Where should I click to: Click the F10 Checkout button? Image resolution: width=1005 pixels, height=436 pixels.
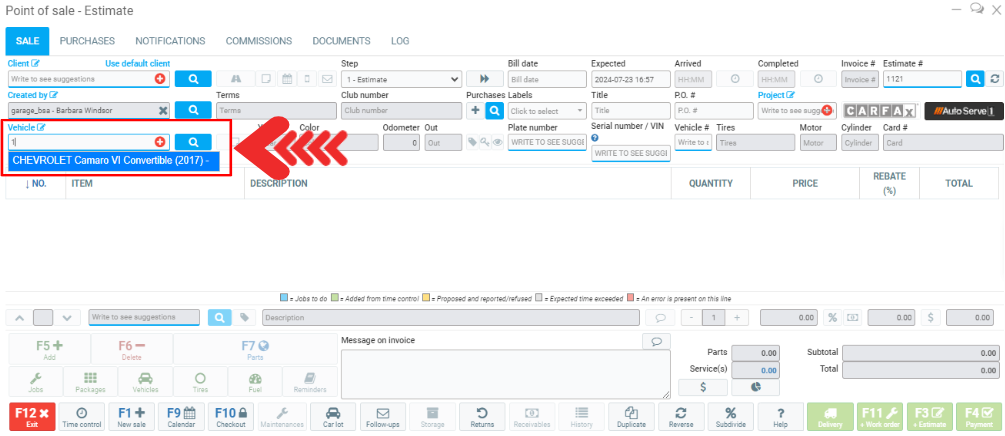pos(231,416)
